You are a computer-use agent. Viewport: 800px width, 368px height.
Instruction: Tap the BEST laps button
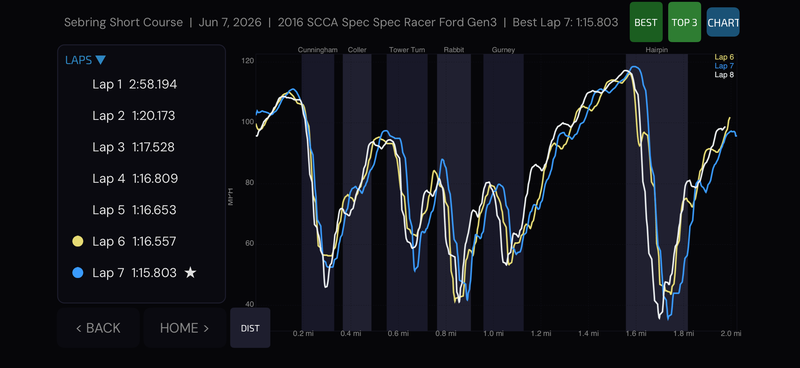coord(646,22)
